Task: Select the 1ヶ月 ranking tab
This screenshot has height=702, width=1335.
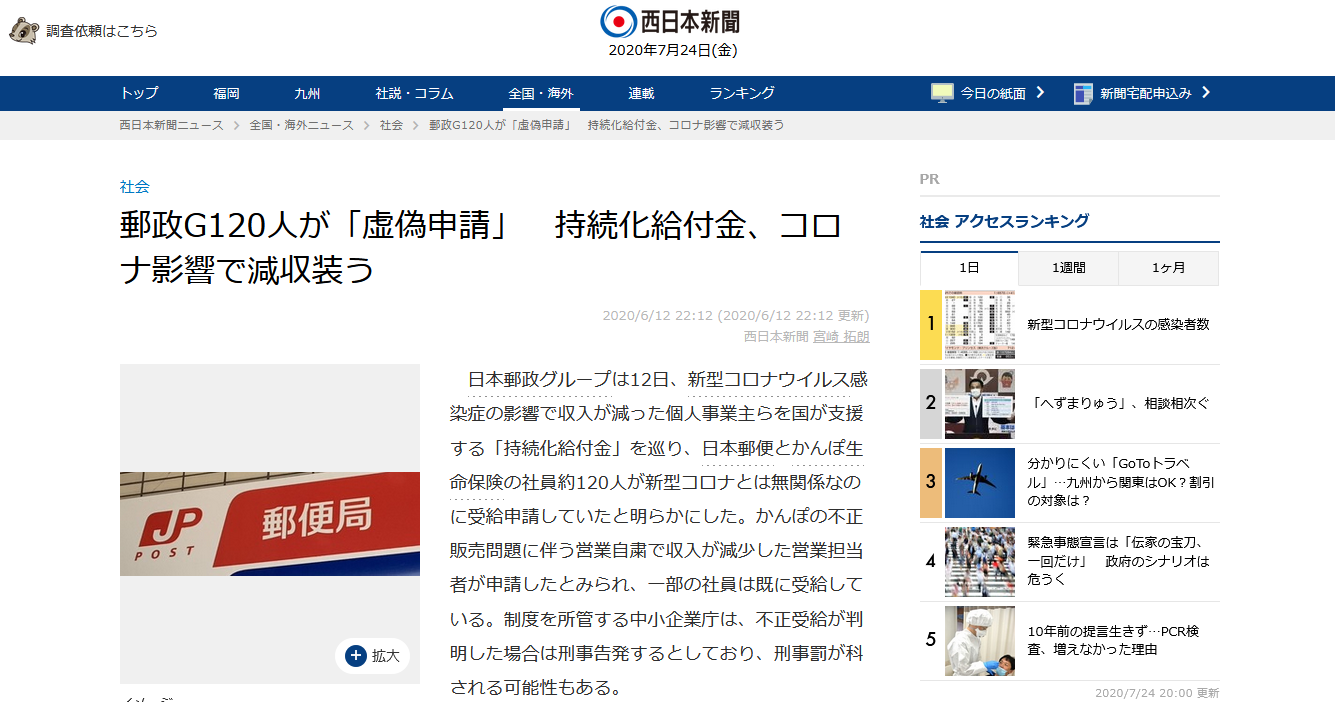Action: click(x=1168, y=268)
